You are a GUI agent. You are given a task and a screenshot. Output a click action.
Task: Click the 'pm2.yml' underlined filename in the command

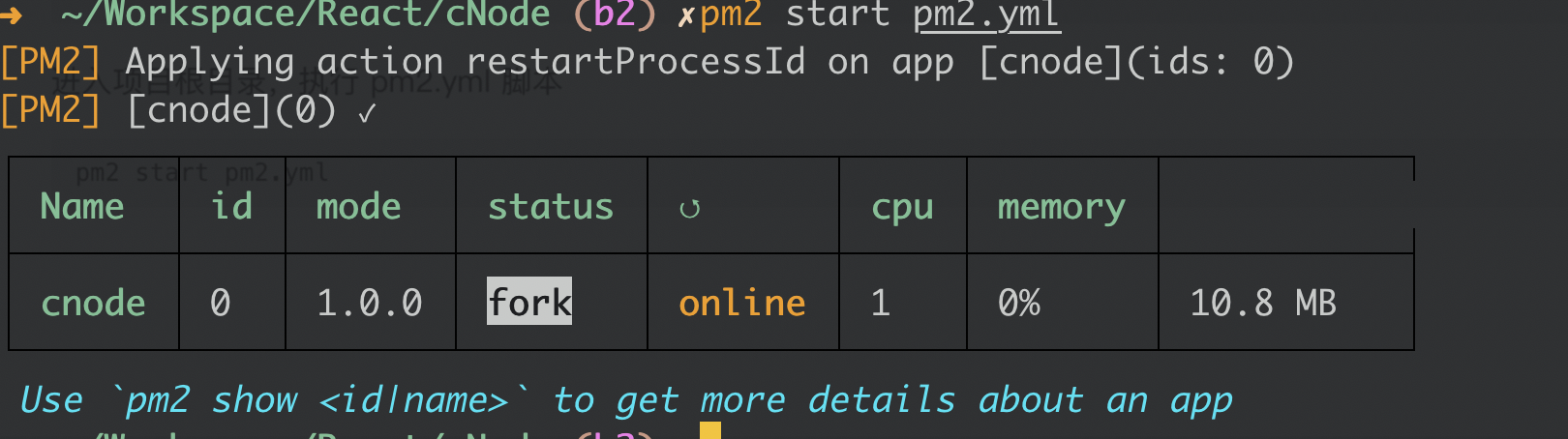(986, 15)
